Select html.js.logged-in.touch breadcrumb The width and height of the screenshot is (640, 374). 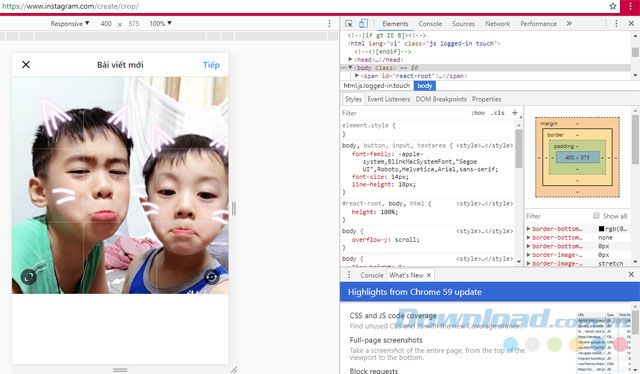click(376, 86)
